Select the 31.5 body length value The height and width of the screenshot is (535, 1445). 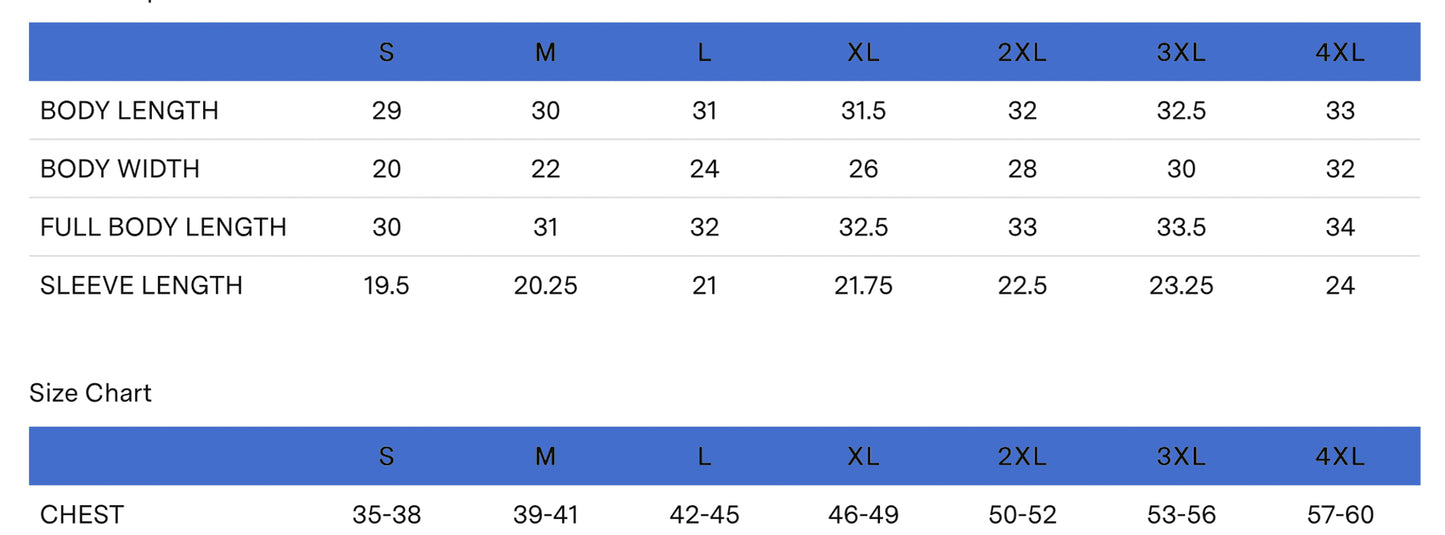863,111
